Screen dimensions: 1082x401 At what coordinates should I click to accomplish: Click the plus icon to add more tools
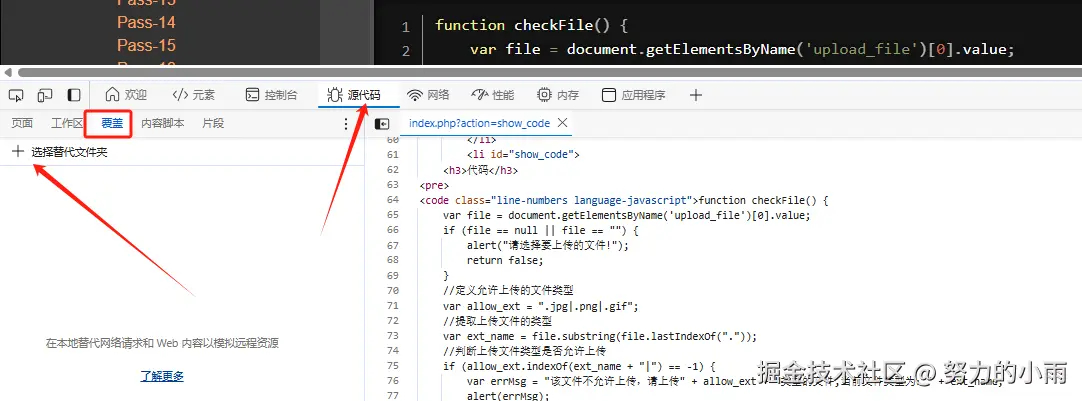point(696,95)
